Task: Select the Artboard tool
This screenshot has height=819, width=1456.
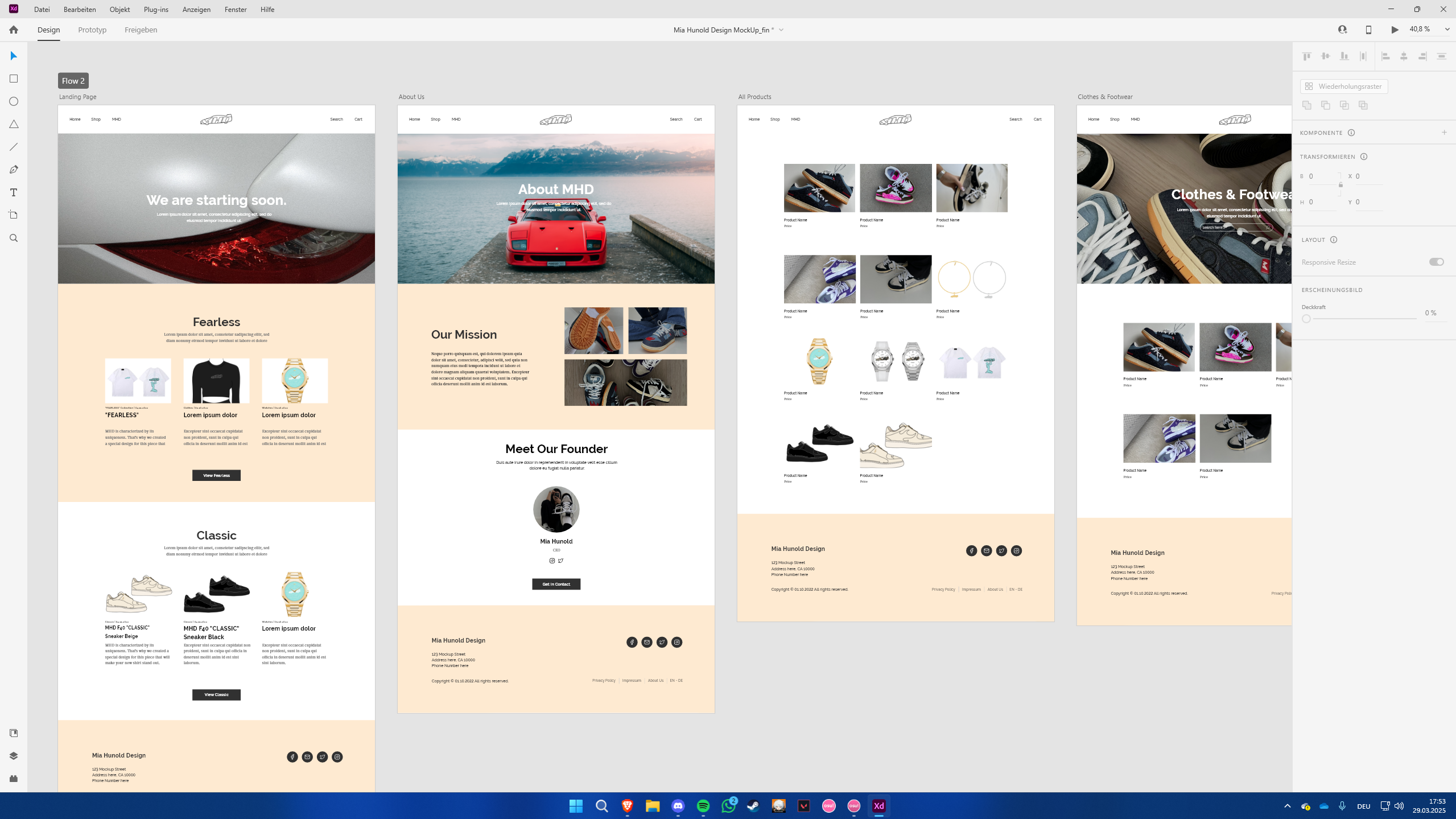Action: pos(14,215)
